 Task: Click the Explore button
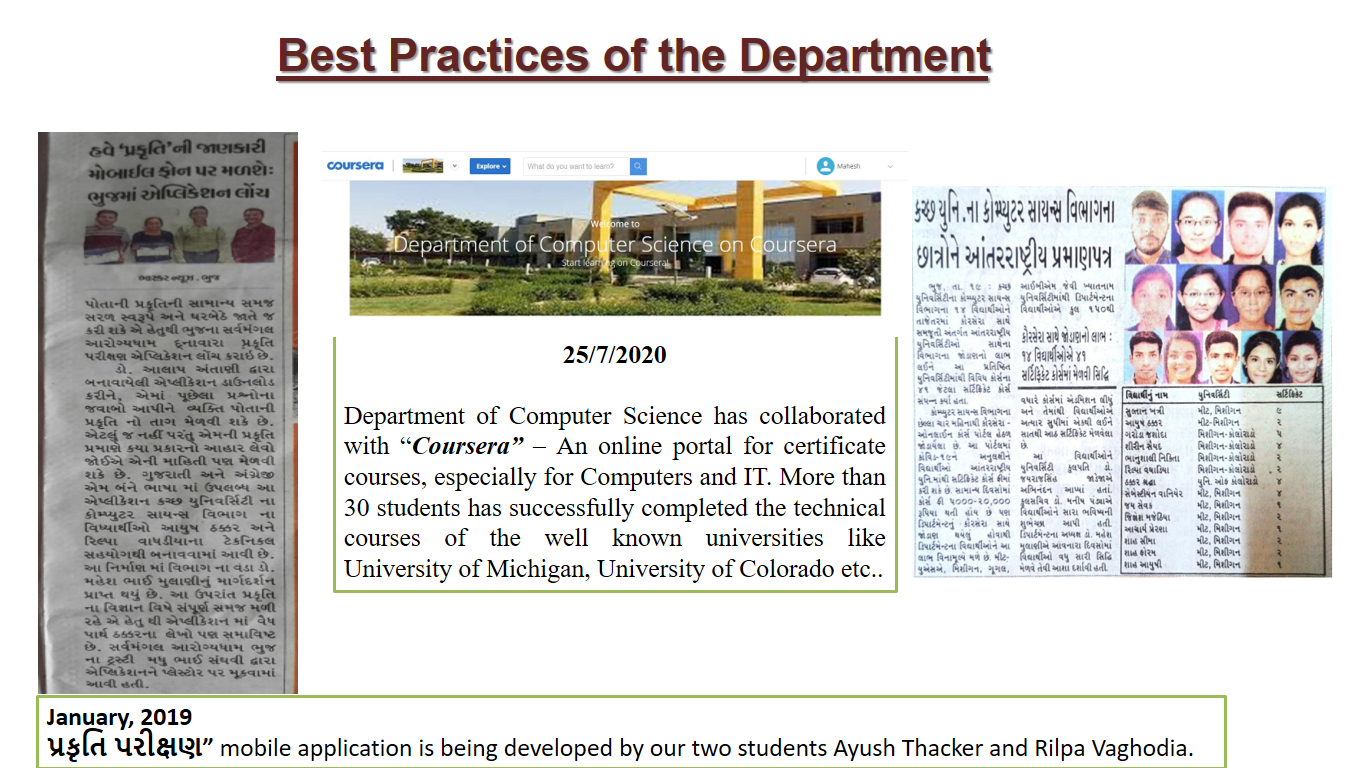490,166
